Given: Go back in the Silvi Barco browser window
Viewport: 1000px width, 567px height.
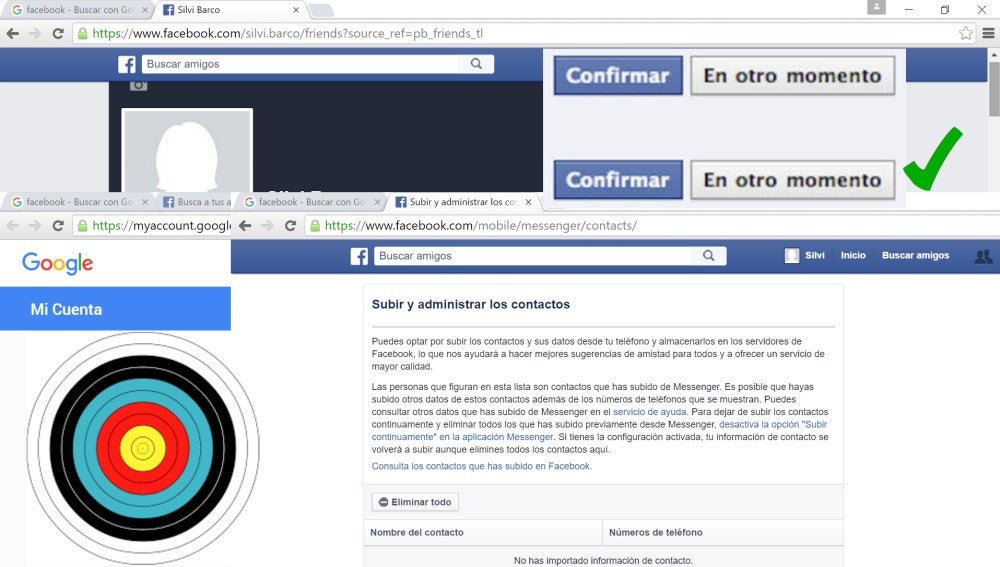Looking at the screenshot, I should (x=12, y=34).
